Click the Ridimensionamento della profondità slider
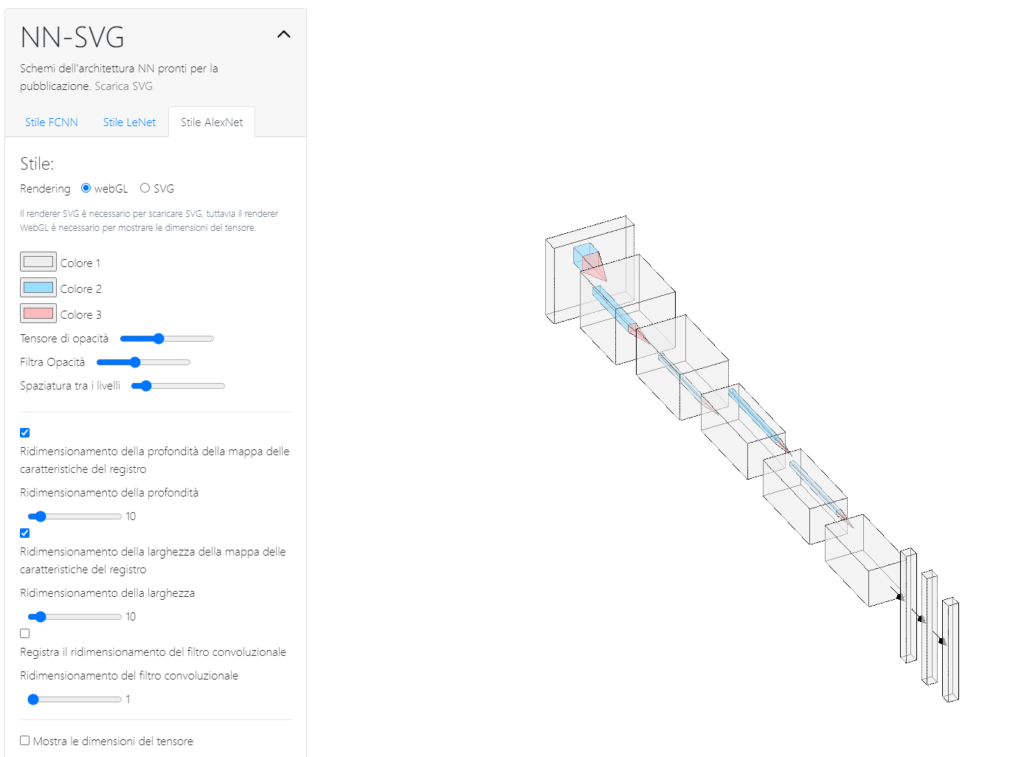This screenshot has height=757, width=1024. point(74,517)
